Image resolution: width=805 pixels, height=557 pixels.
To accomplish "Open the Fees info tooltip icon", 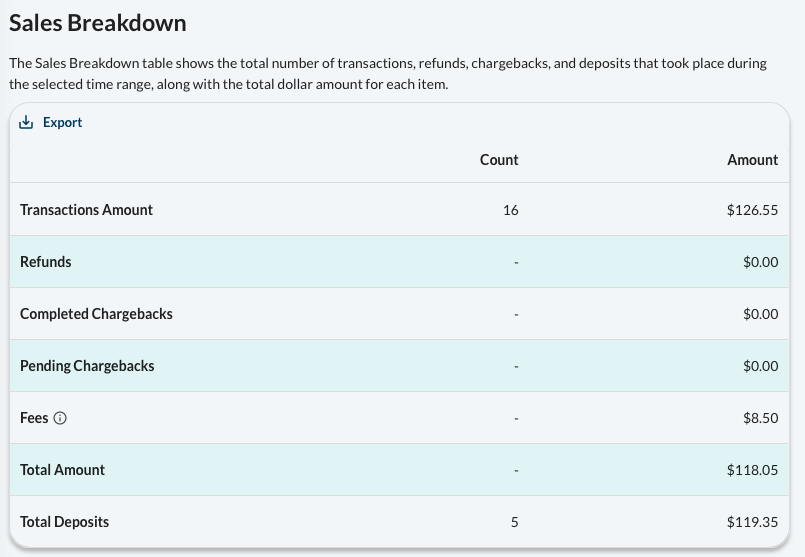I will pos(60,418).
